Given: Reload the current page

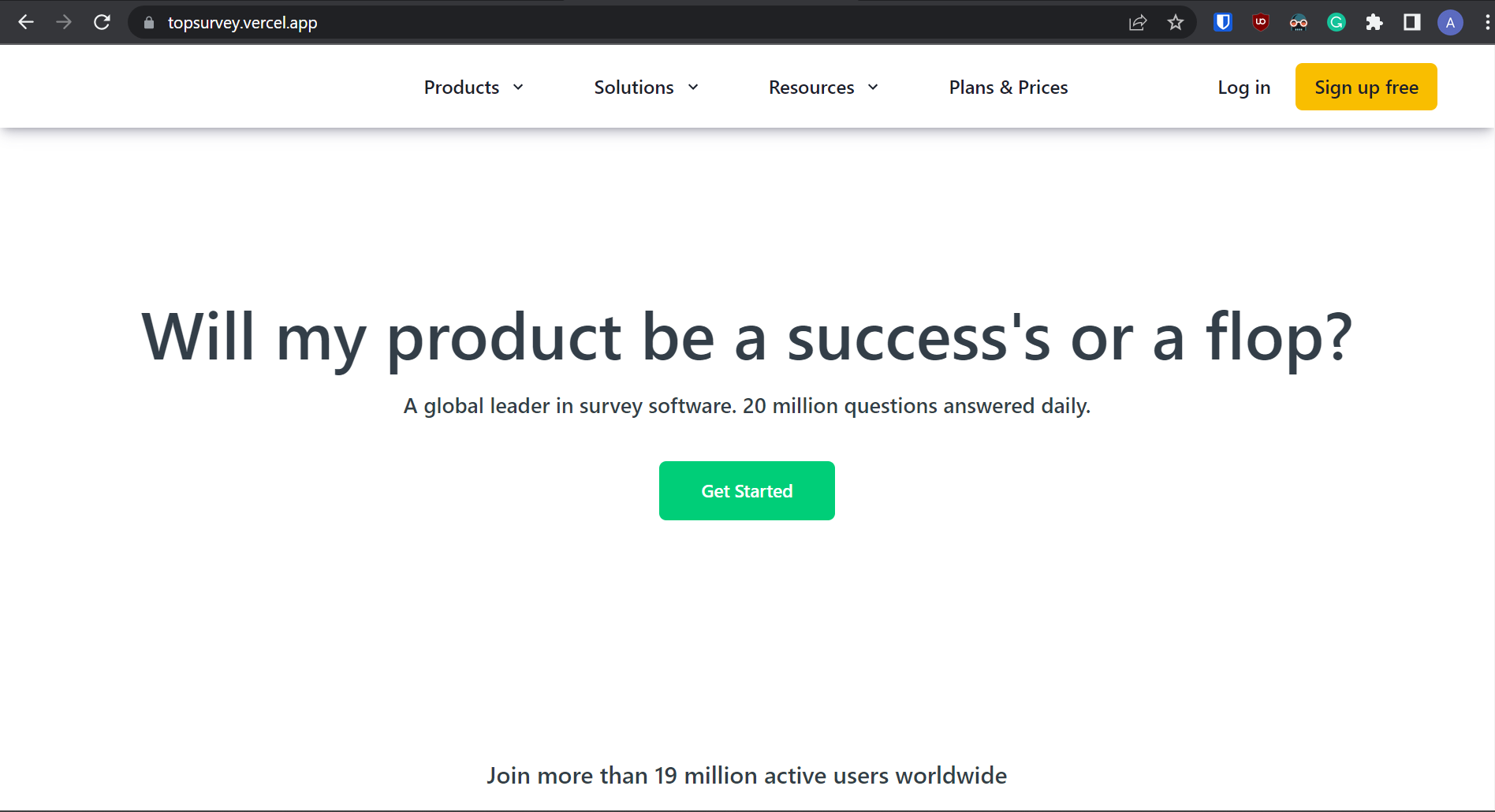Looking at the screenshot, I should [102, 23].
